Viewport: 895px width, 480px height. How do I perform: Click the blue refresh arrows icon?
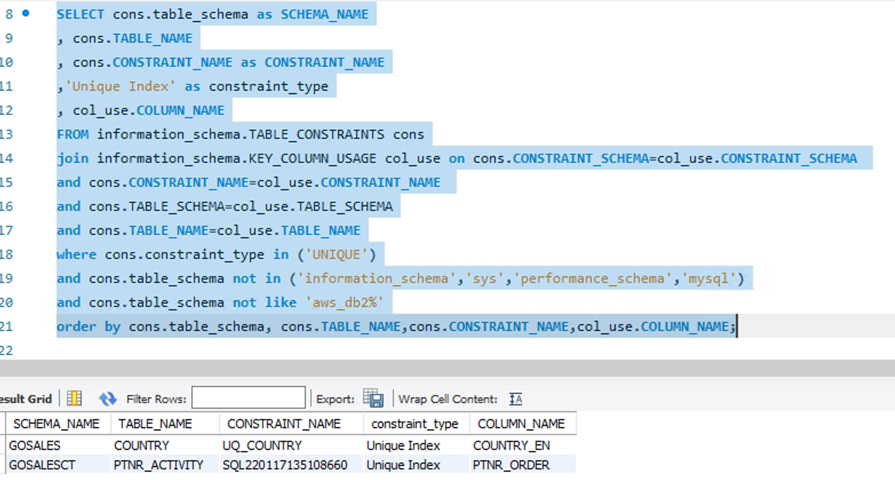point(108,399)
